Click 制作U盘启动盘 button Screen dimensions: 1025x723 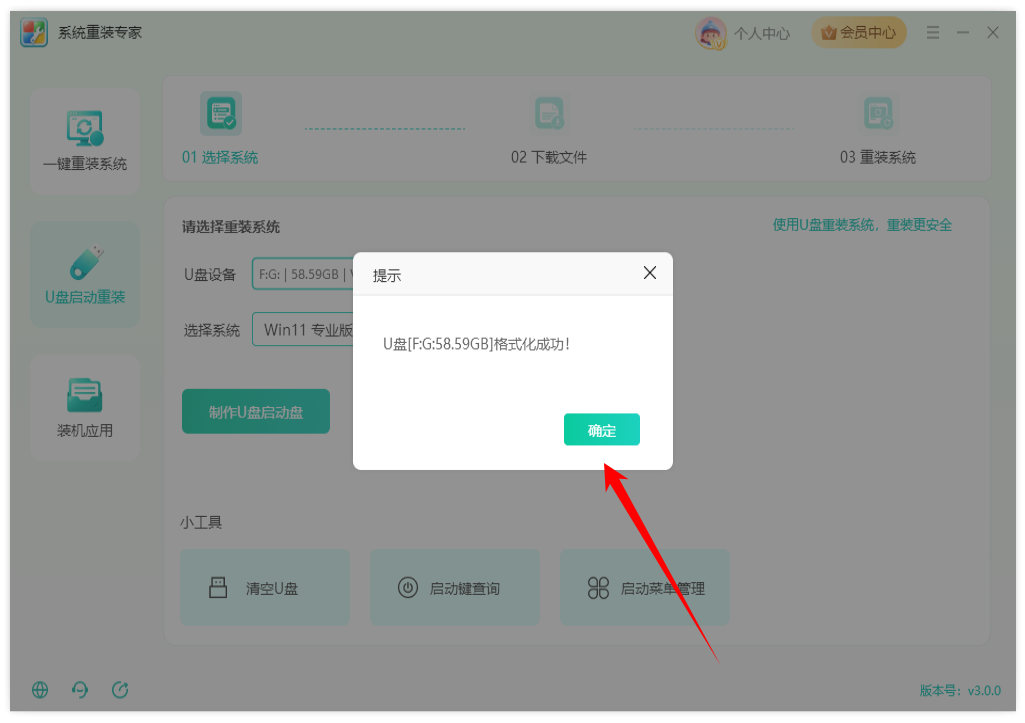(x=256, y=411)
